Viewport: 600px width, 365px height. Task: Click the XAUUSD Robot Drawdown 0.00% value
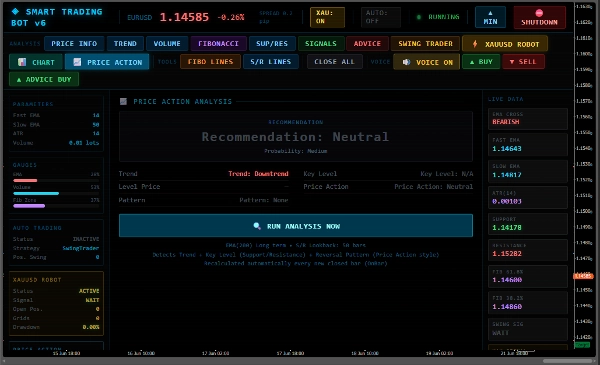pos(91,327)
